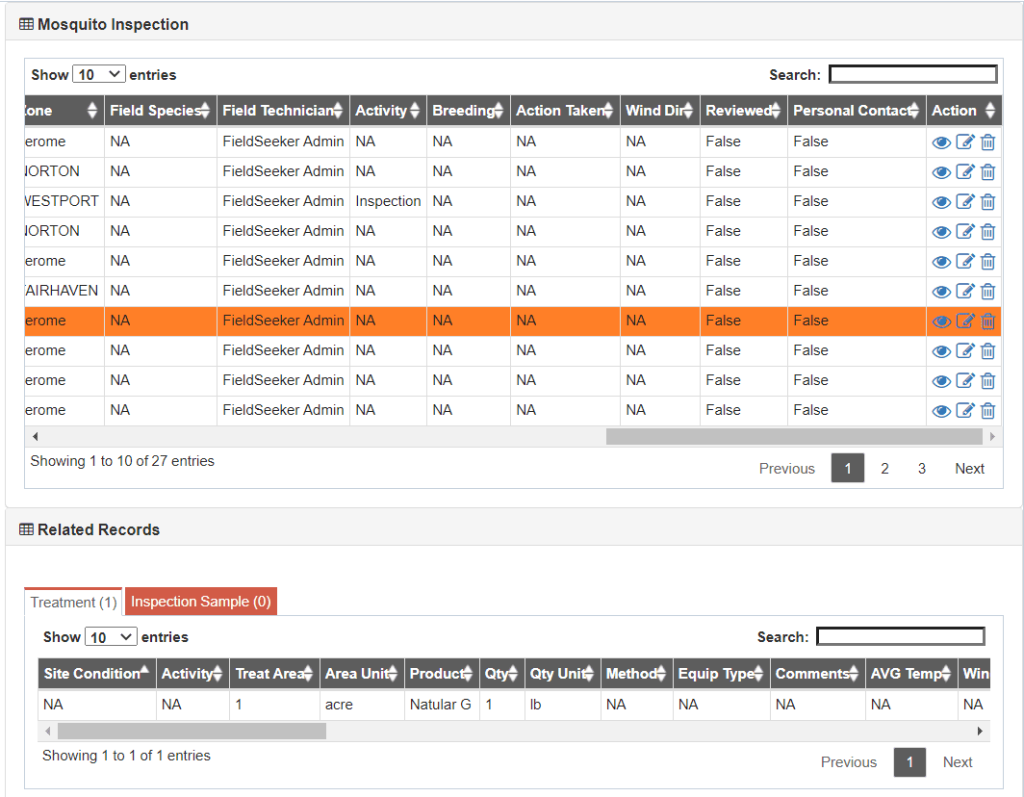Sort by Breeding column
This screenshot has width=1024, height=797.
[x=468, y=110]
